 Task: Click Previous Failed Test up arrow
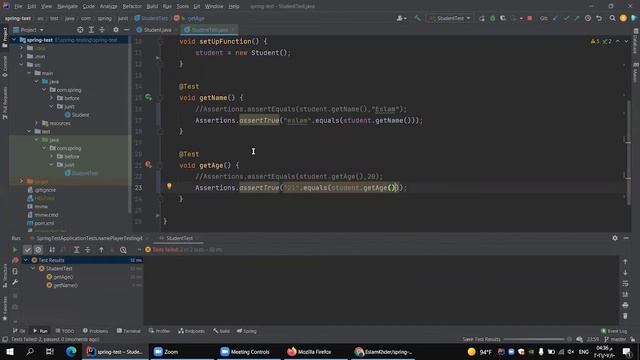tap(101, 250)
